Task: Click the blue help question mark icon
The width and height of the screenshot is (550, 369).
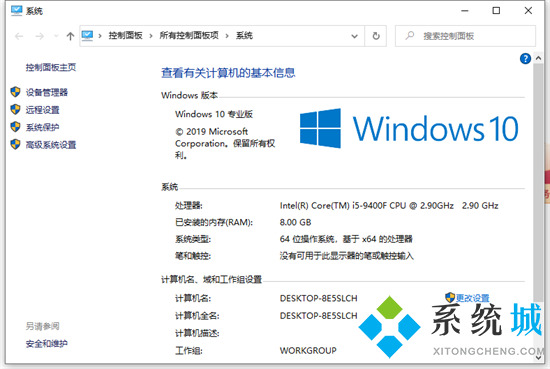Action: tap(525, 59)
